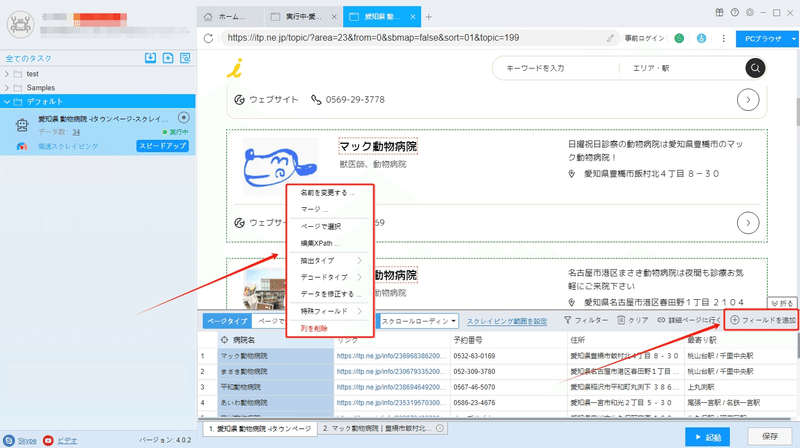Image resolution: width=800 pixels, height=448 pixels.
Task: Select the ページタイプ tab
Action: pos(227,321)
